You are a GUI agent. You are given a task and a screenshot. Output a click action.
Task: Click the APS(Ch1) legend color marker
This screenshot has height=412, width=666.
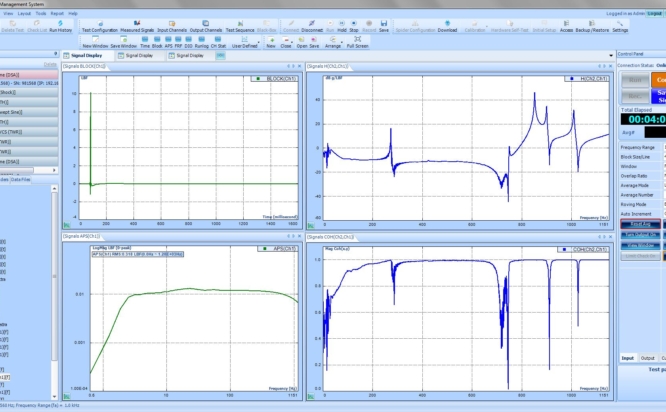tap(265, 248)
